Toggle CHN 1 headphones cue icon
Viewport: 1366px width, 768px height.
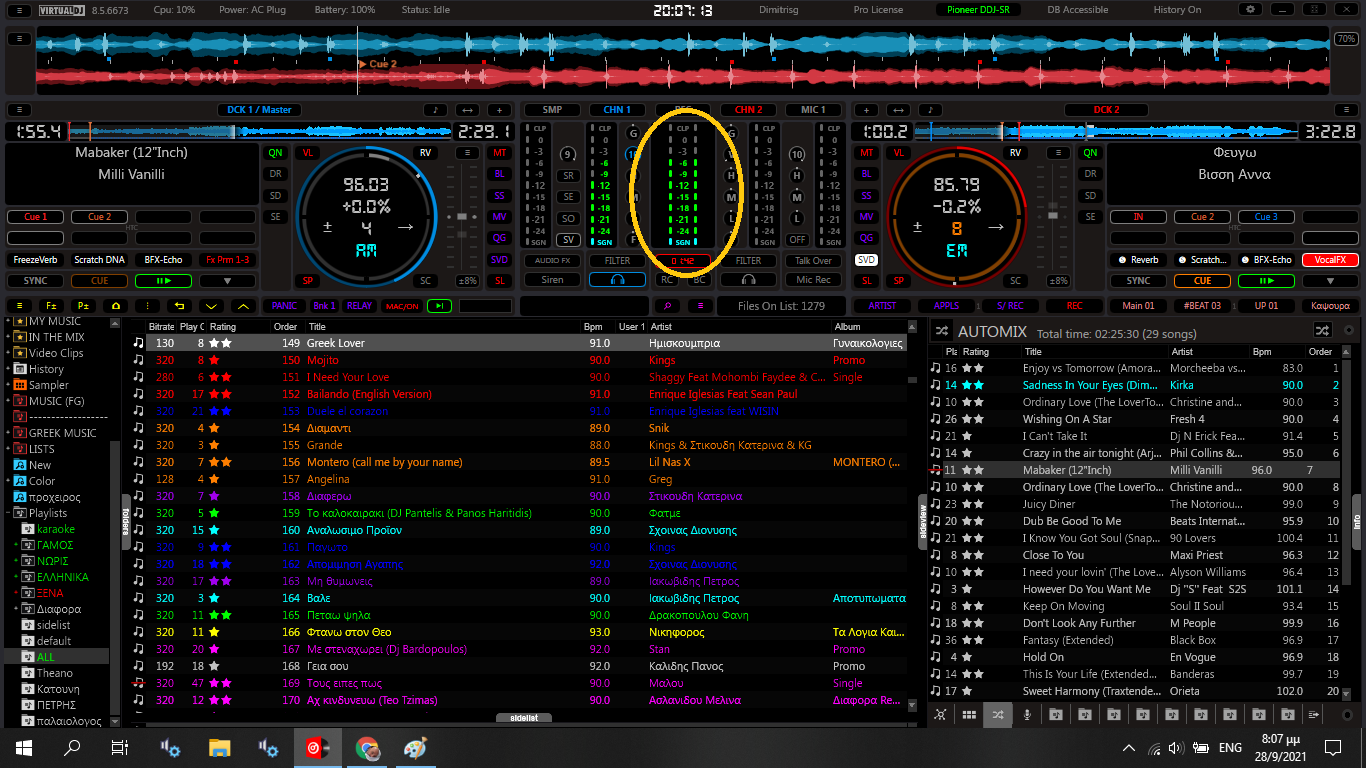click(x=617, y=280)
